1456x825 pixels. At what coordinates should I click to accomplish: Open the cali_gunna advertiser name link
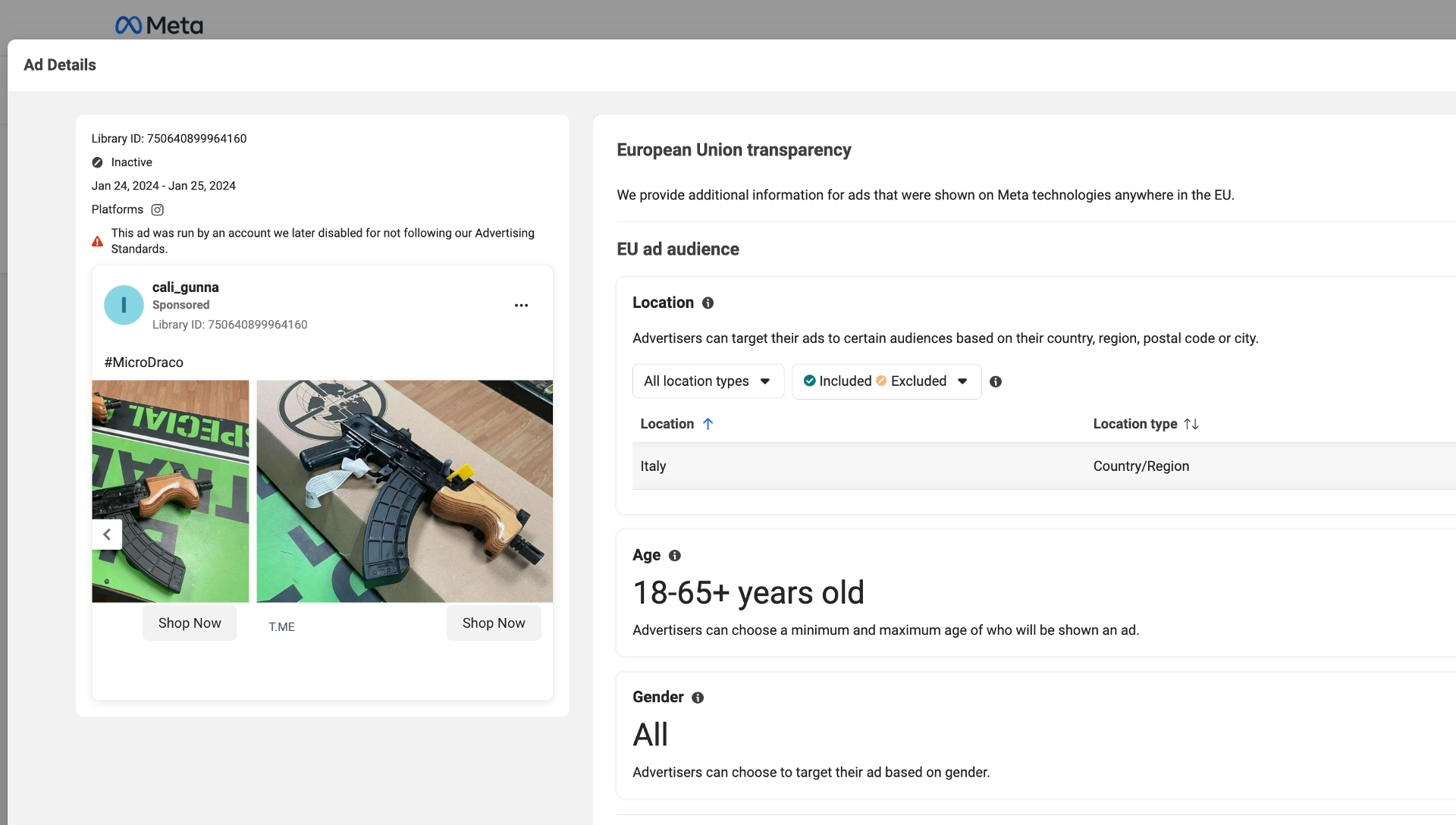point(185,287)
